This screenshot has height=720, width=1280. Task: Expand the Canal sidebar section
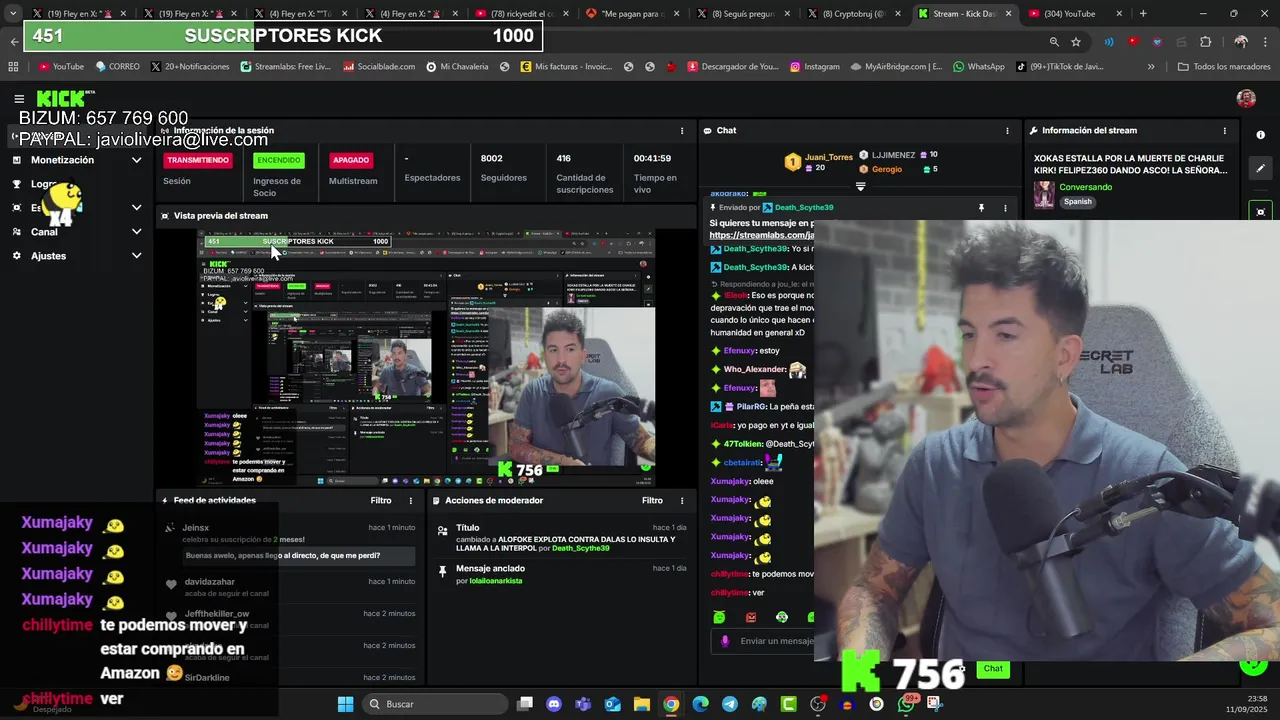click(x=136, y=232)
